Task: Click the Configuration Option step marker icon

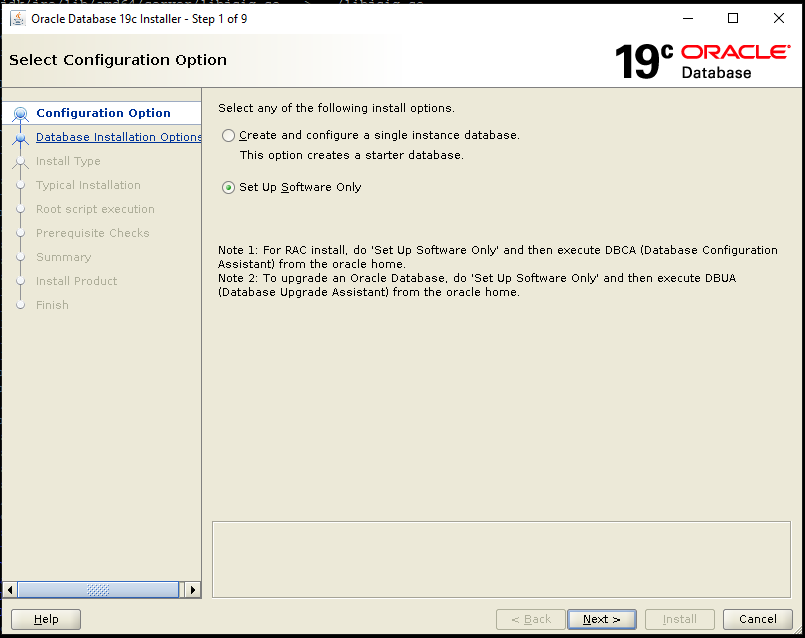Action: 21,113
